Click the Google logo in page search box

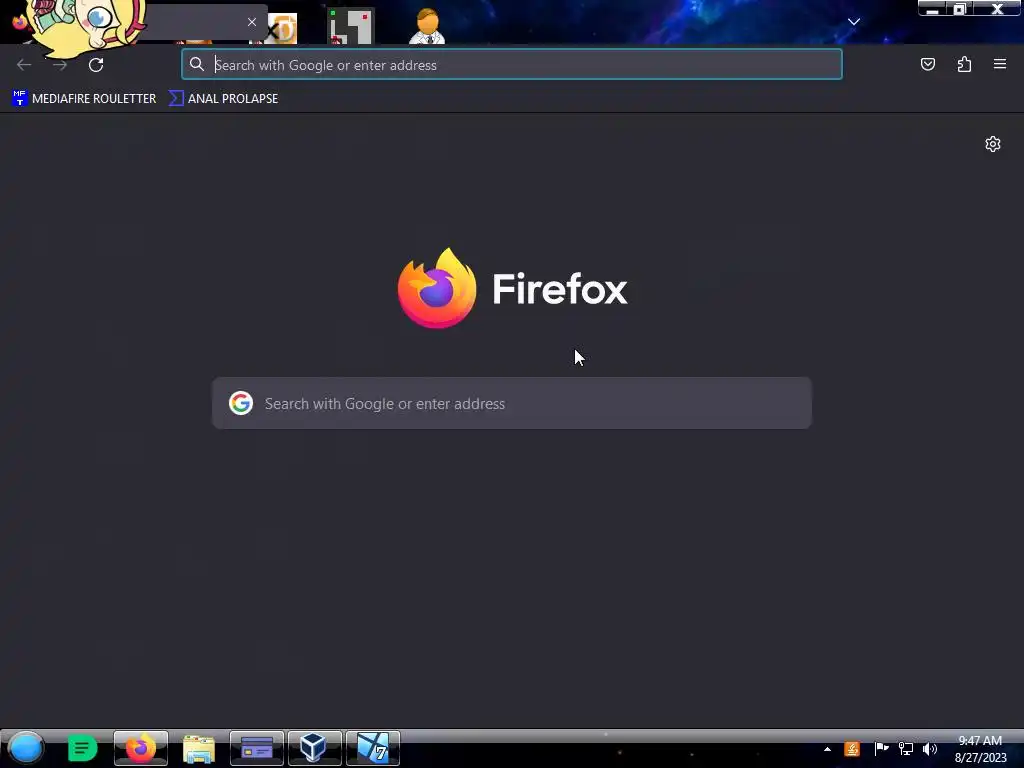point(241,403)
